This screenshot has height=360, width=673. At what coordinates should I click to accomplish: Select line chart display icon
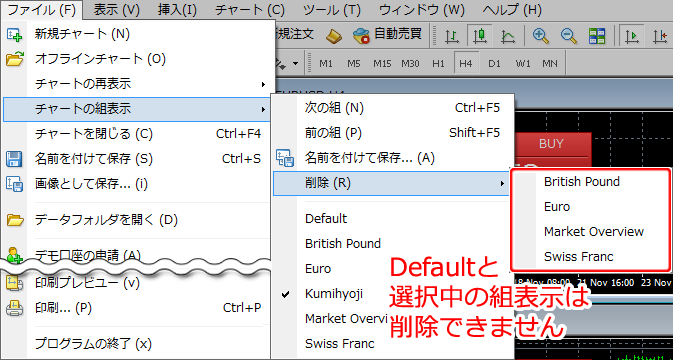point(508,36)
